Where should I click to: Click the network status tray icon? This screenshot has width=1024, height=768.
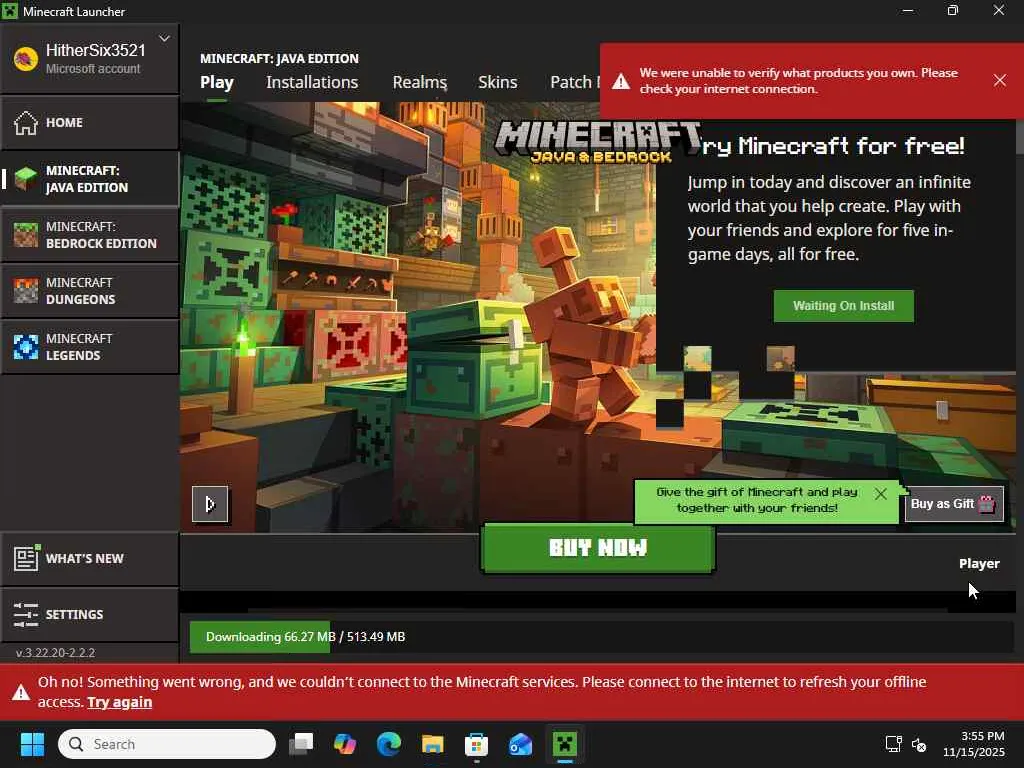point(893,744)
